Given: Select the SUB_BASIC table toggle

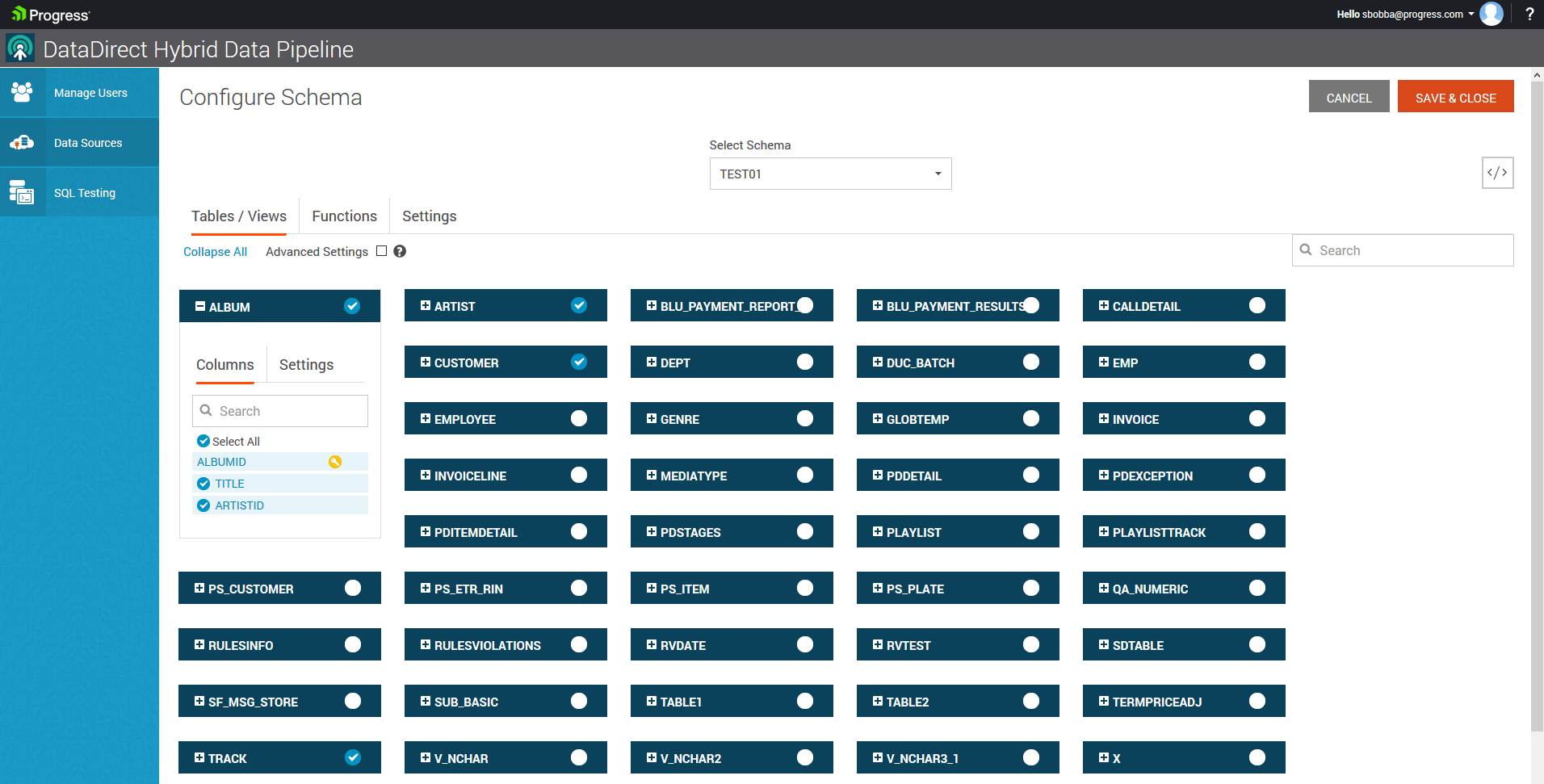Looking at the screenshot, I should [579, 701].
